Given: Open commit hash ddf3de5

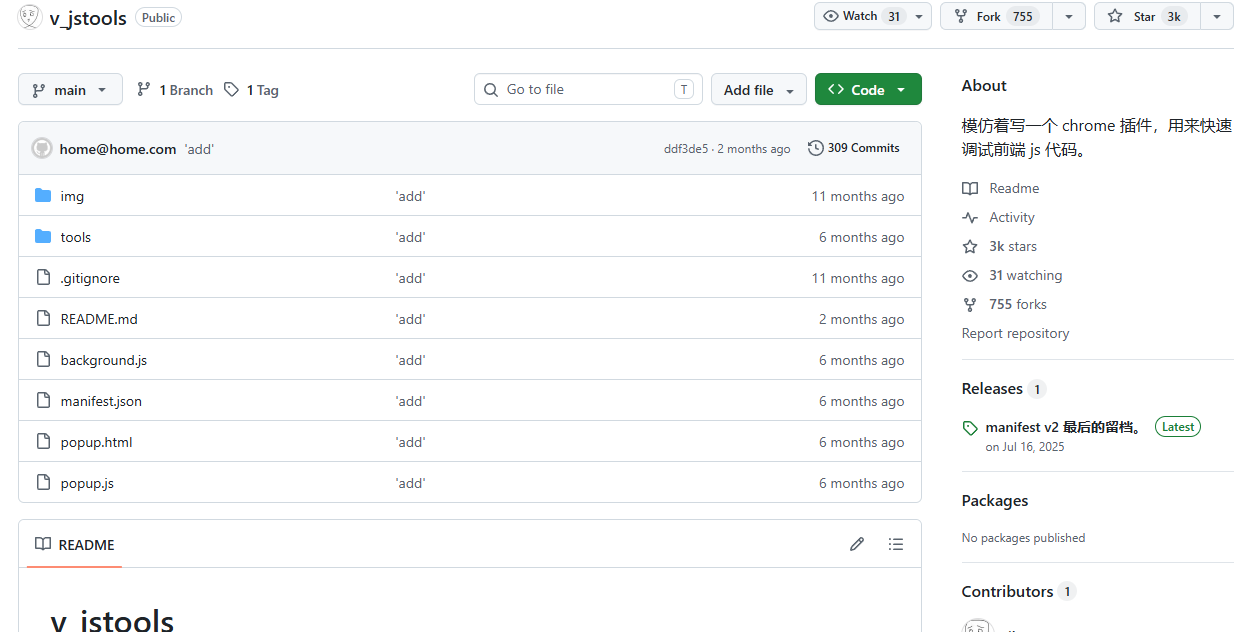Looking at the screenshot, I should [686, 149].
